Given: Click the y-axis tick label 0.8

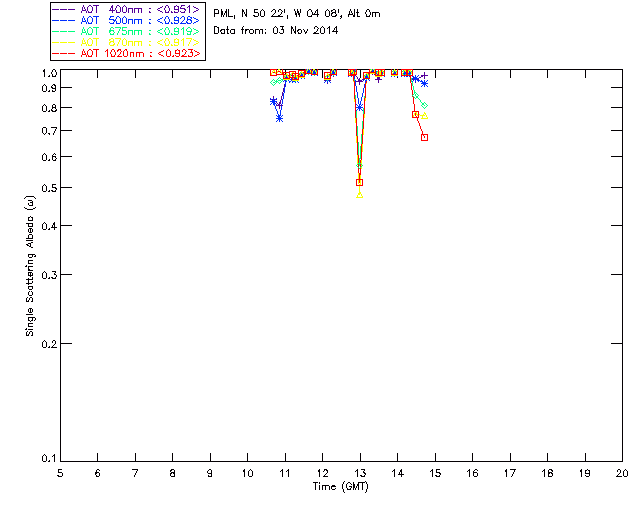Looking at the screenshot, I should click(x=49, y=108).
